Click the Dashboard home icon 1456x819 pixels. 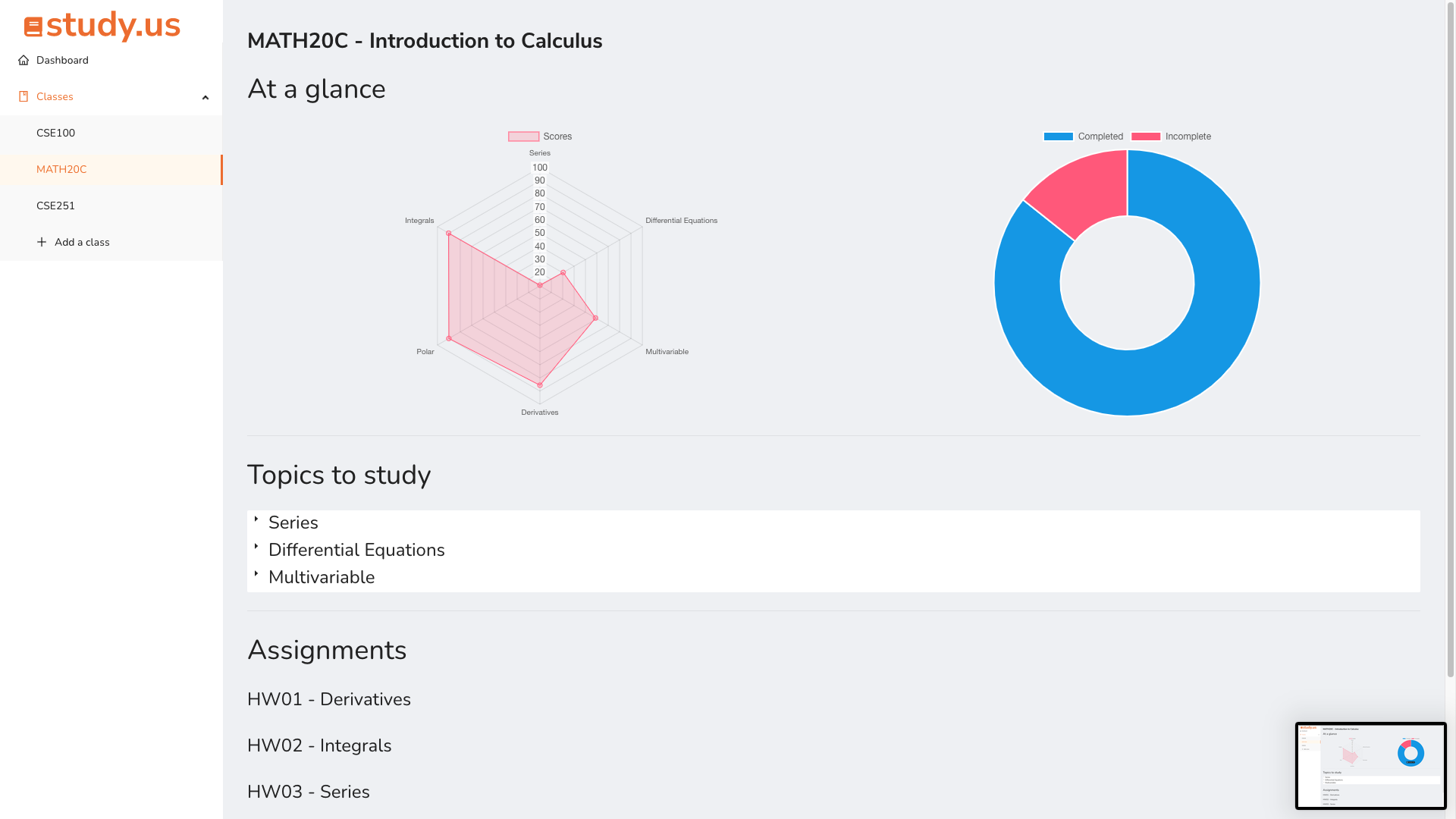point(24,61)
